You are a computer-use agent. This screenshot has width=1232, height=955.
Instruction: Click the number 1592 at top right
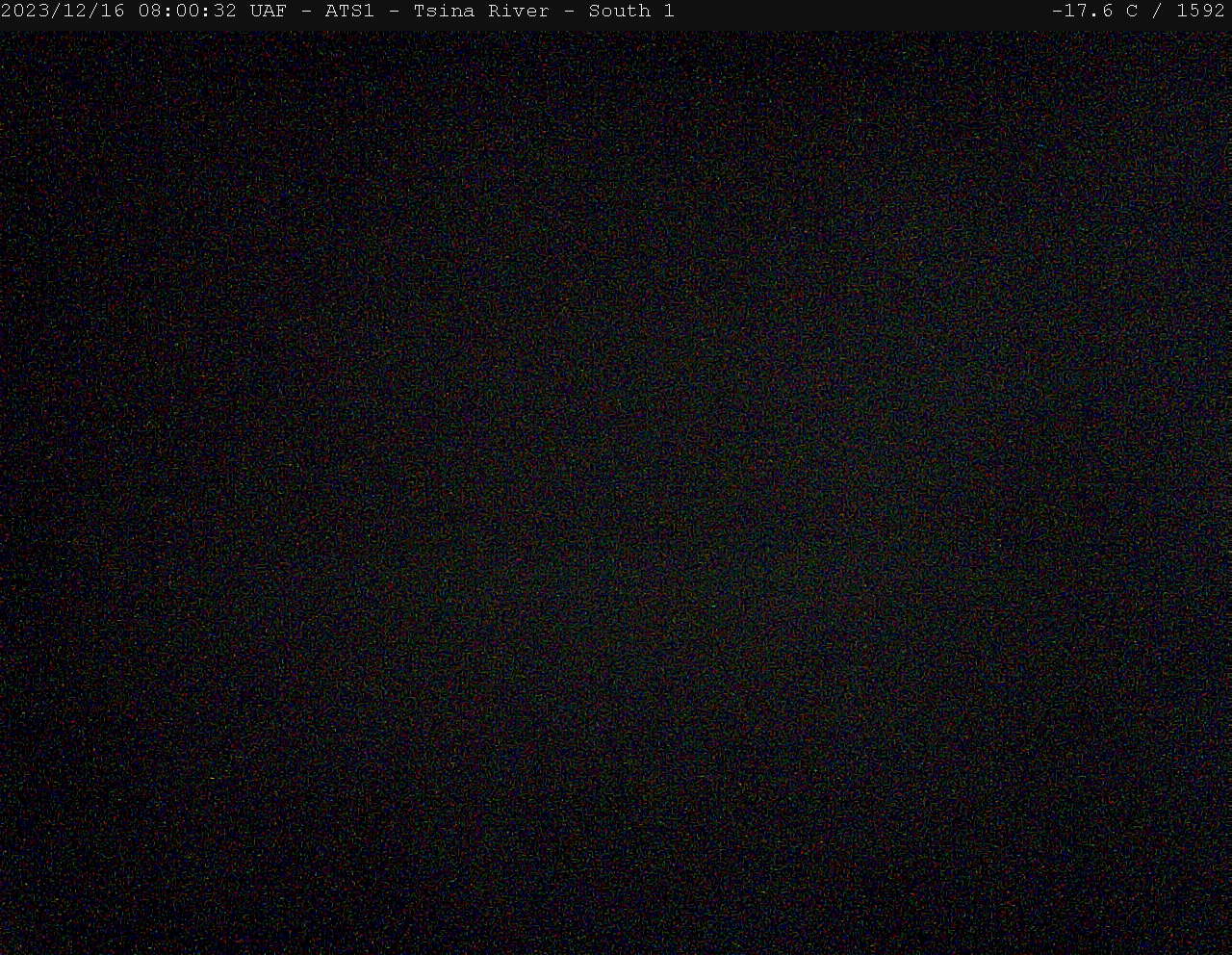(x=1200, y=12)
